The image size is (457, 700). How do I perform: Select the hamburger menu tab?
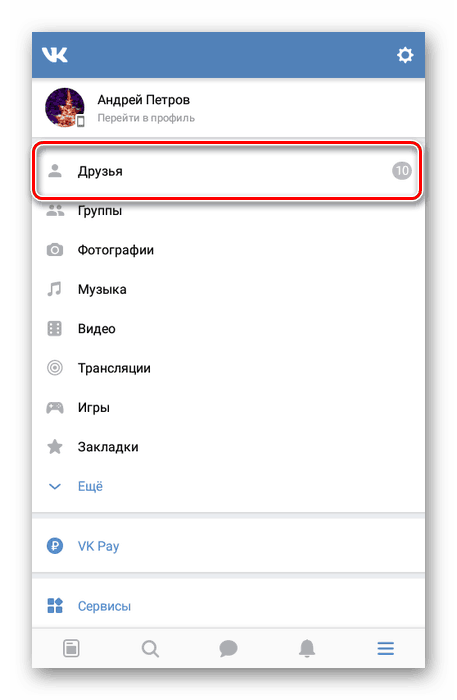click(x=385, y=648)
